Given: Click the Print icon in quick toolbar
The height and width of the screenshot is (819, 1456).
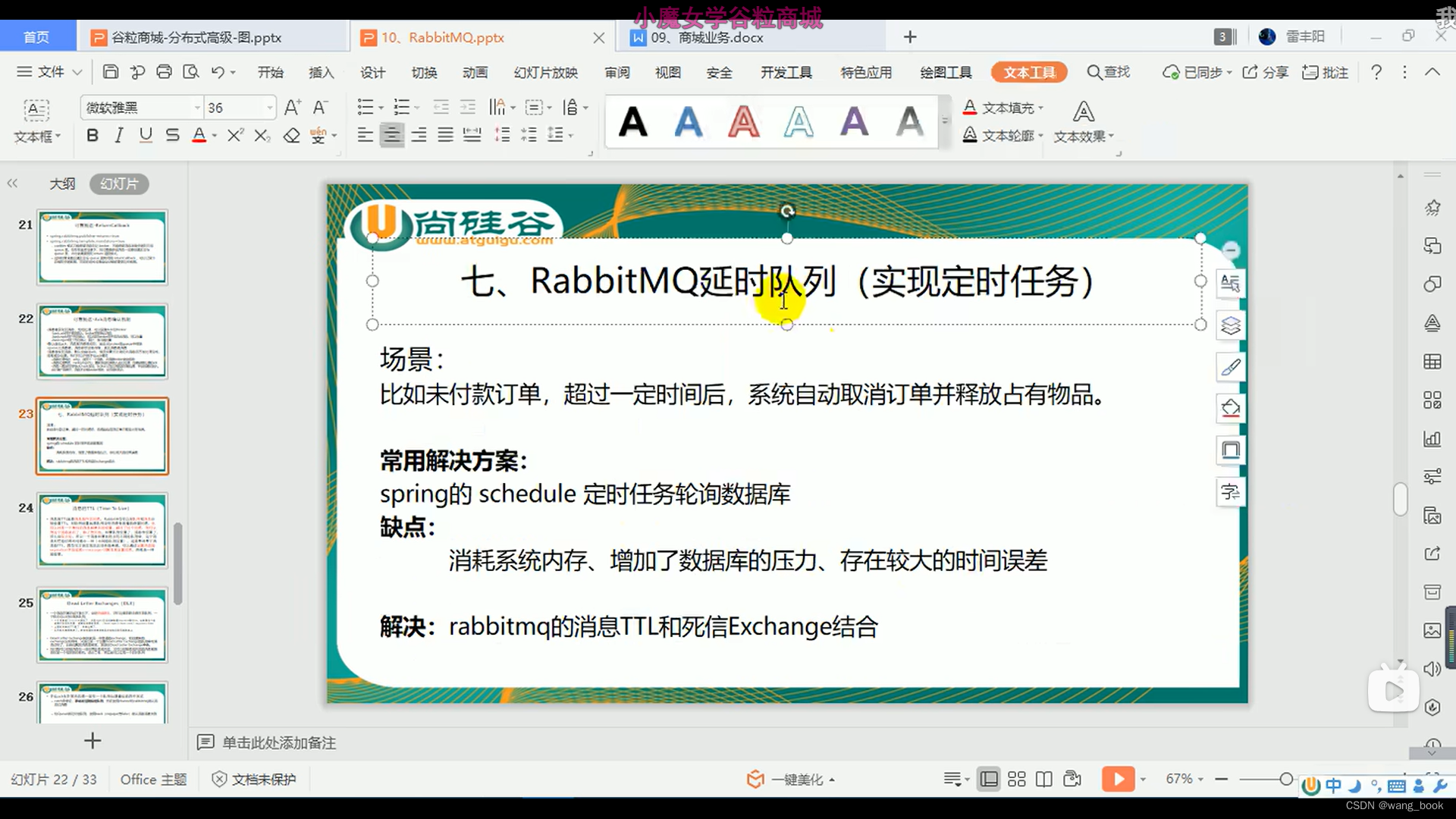Looking at the screenshot, I should 164,72.
